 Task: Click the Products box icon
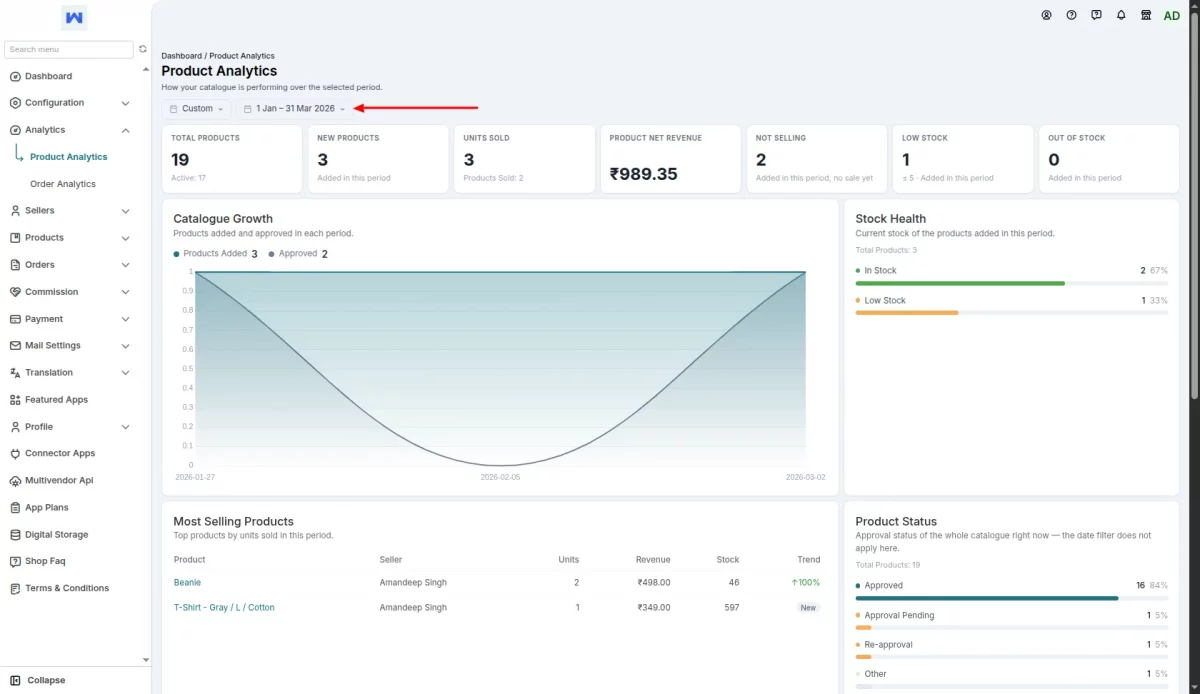(15, 238)
